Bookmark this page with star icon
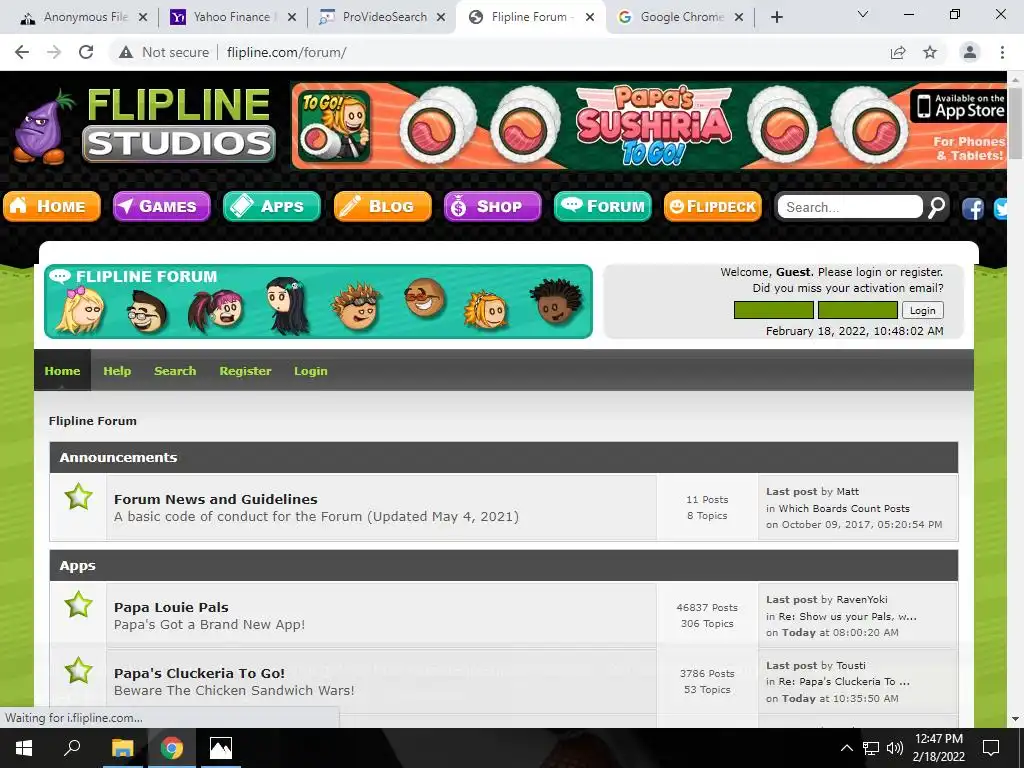The height and width of the screenshot is (768, 1024). click(x=930, y=52)
